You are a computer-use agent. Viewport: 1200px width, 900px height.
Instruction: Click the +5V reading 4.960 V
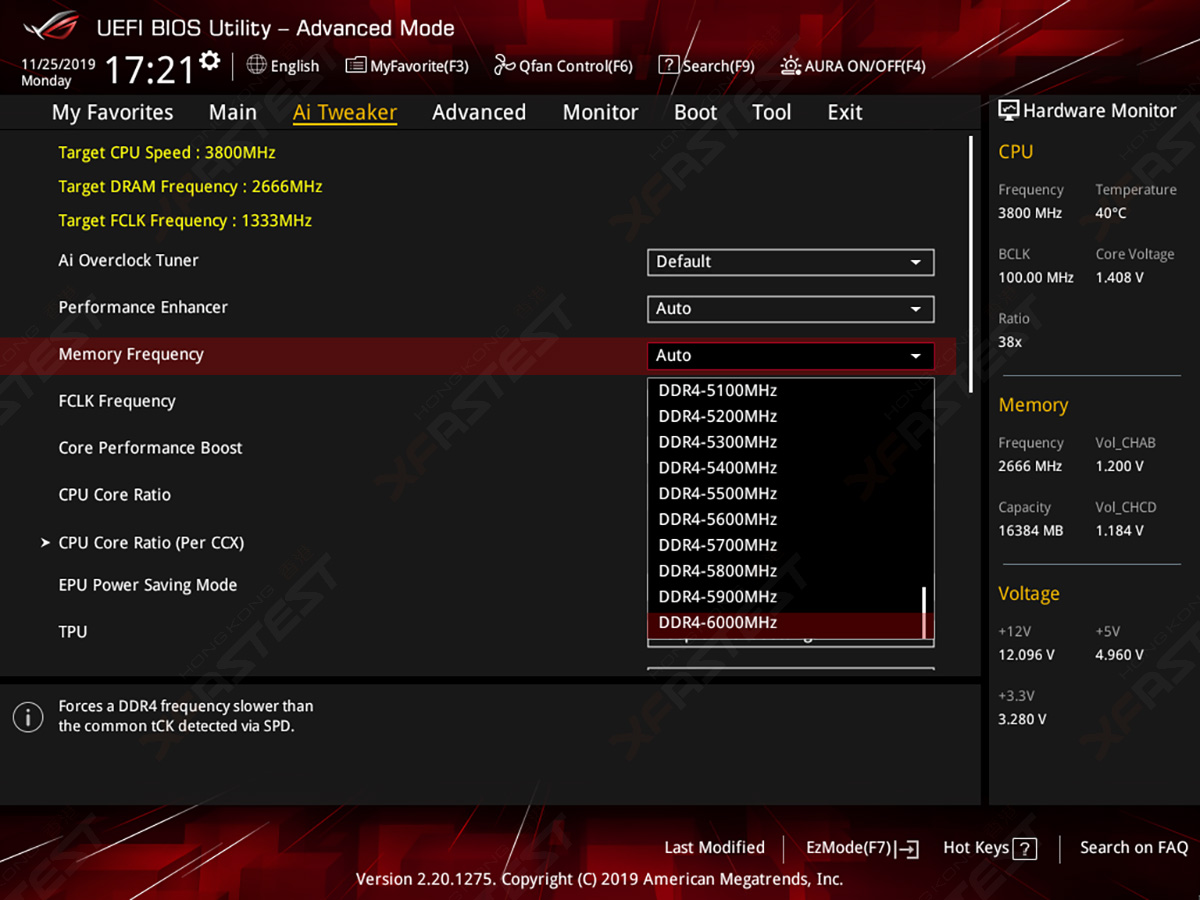1120,655
